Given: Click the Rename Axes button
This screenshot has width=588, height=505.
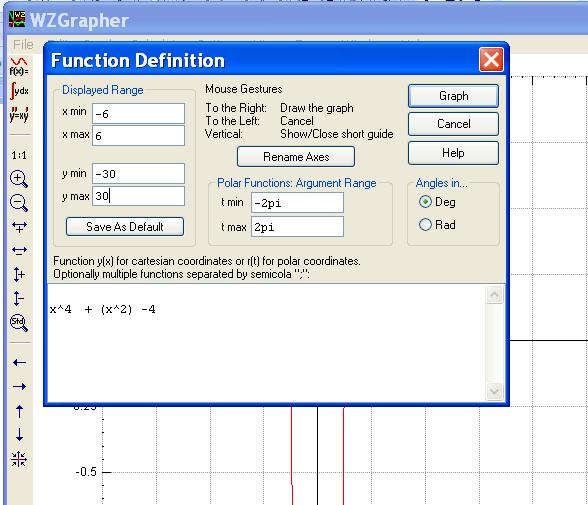Looking at the screenshot, I should [x=296, y=156].
